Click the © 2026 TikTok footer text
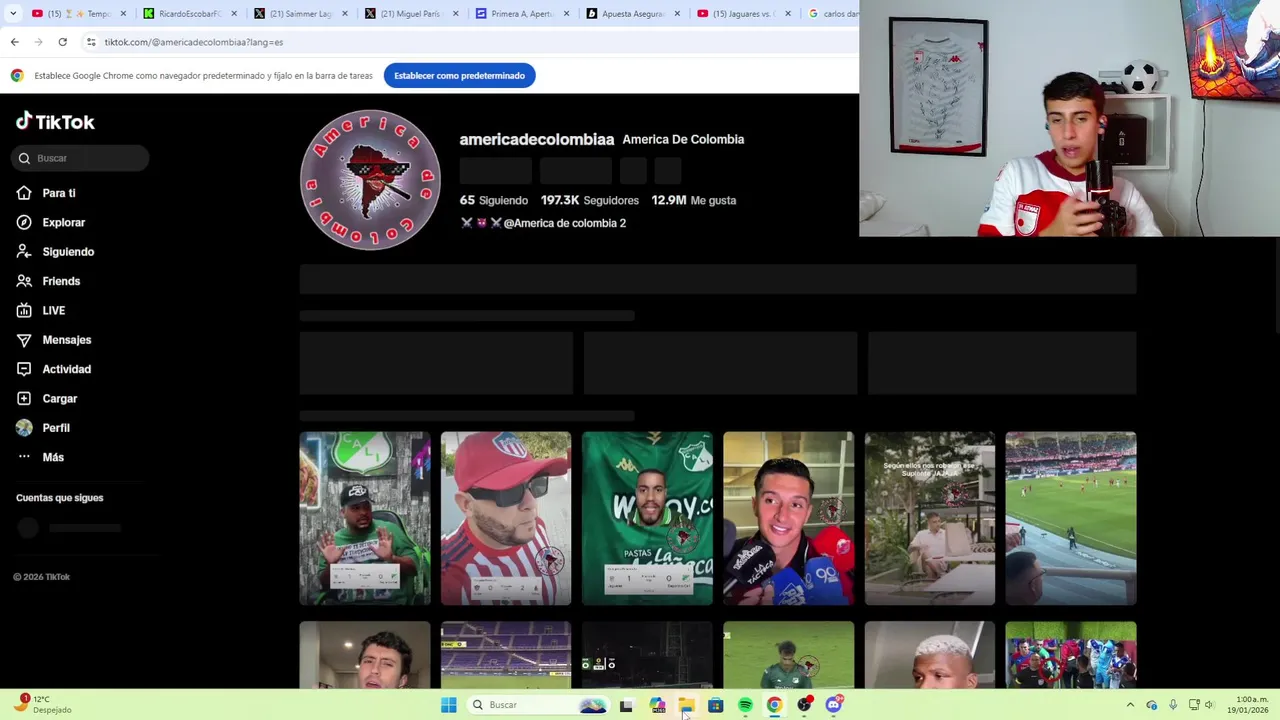1280x720 pixels. pyautogui.click(x=41, y=577)
